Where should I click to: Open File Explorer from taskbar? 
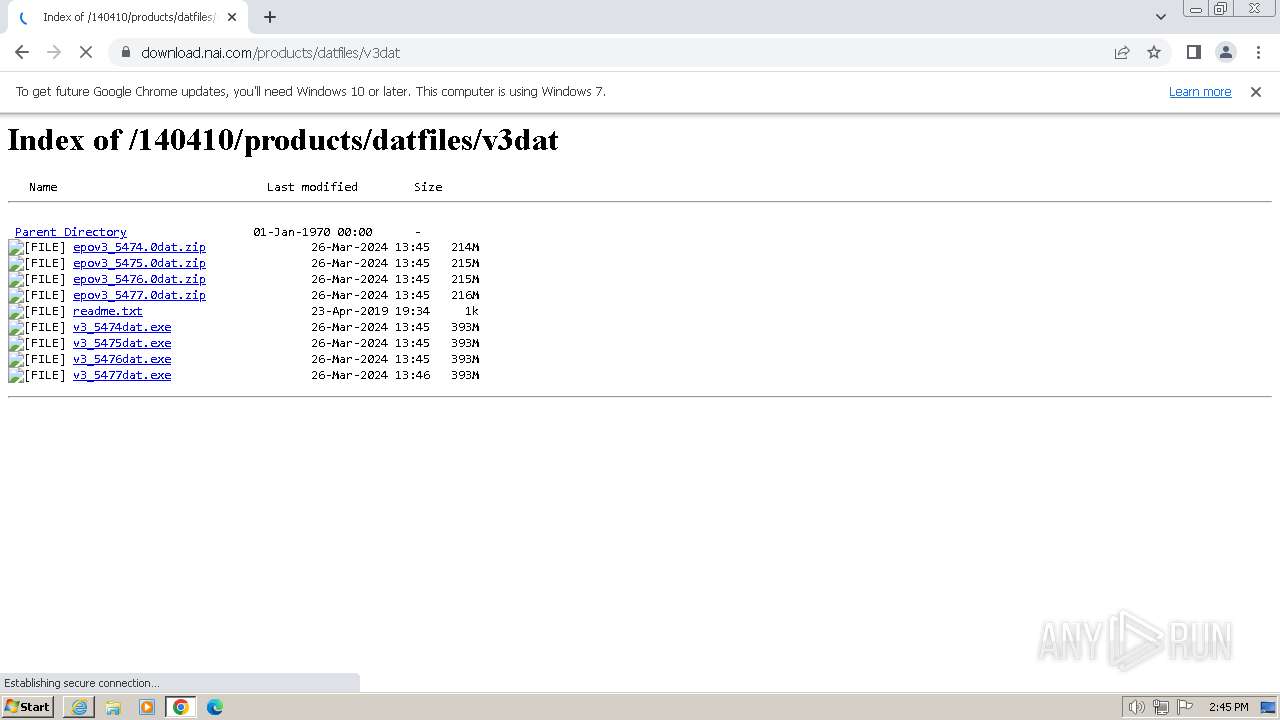click(113, 707)
